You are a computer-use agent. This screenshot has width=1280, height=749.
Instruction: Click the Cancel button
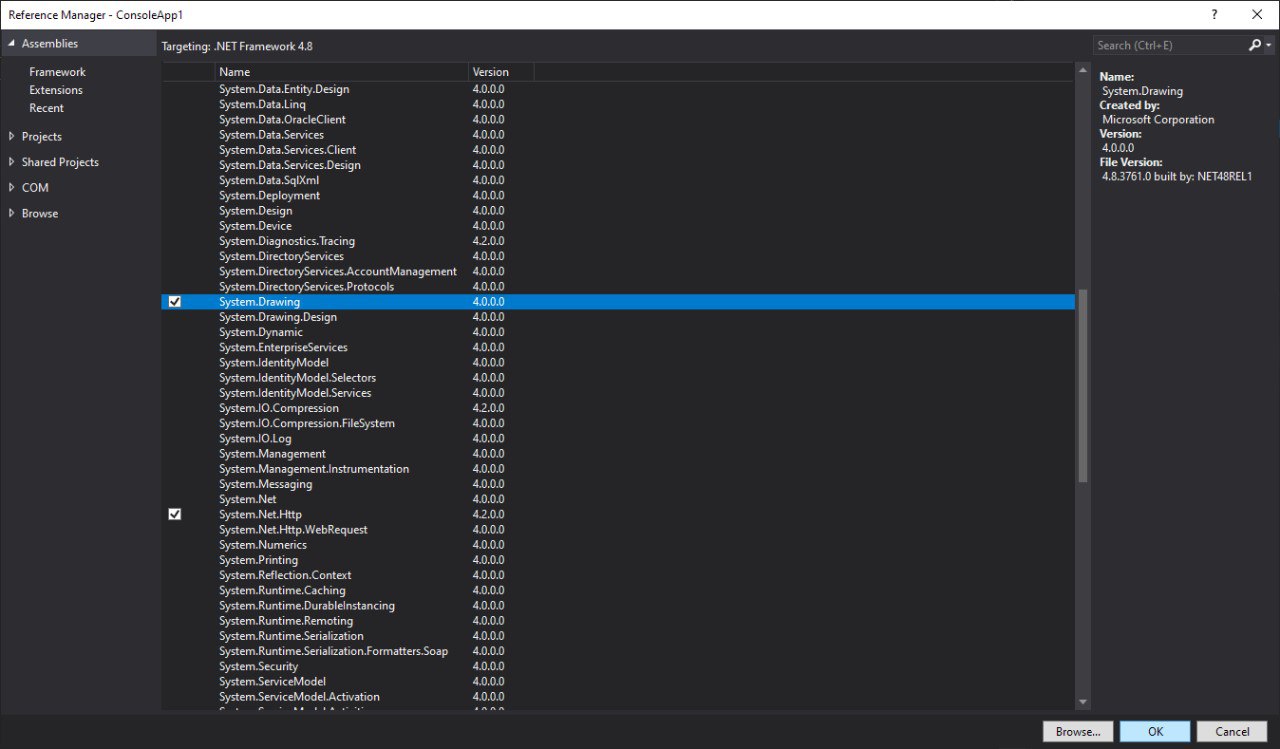click(1232, 731)
